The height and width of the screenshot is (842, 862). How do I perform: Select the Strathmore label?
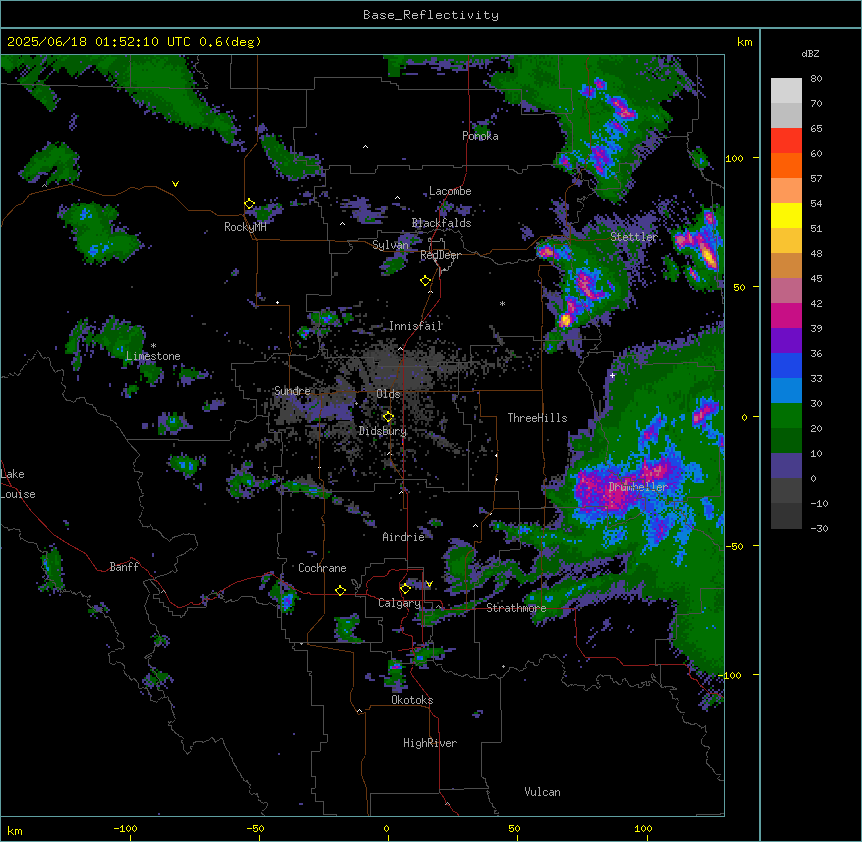516,608
